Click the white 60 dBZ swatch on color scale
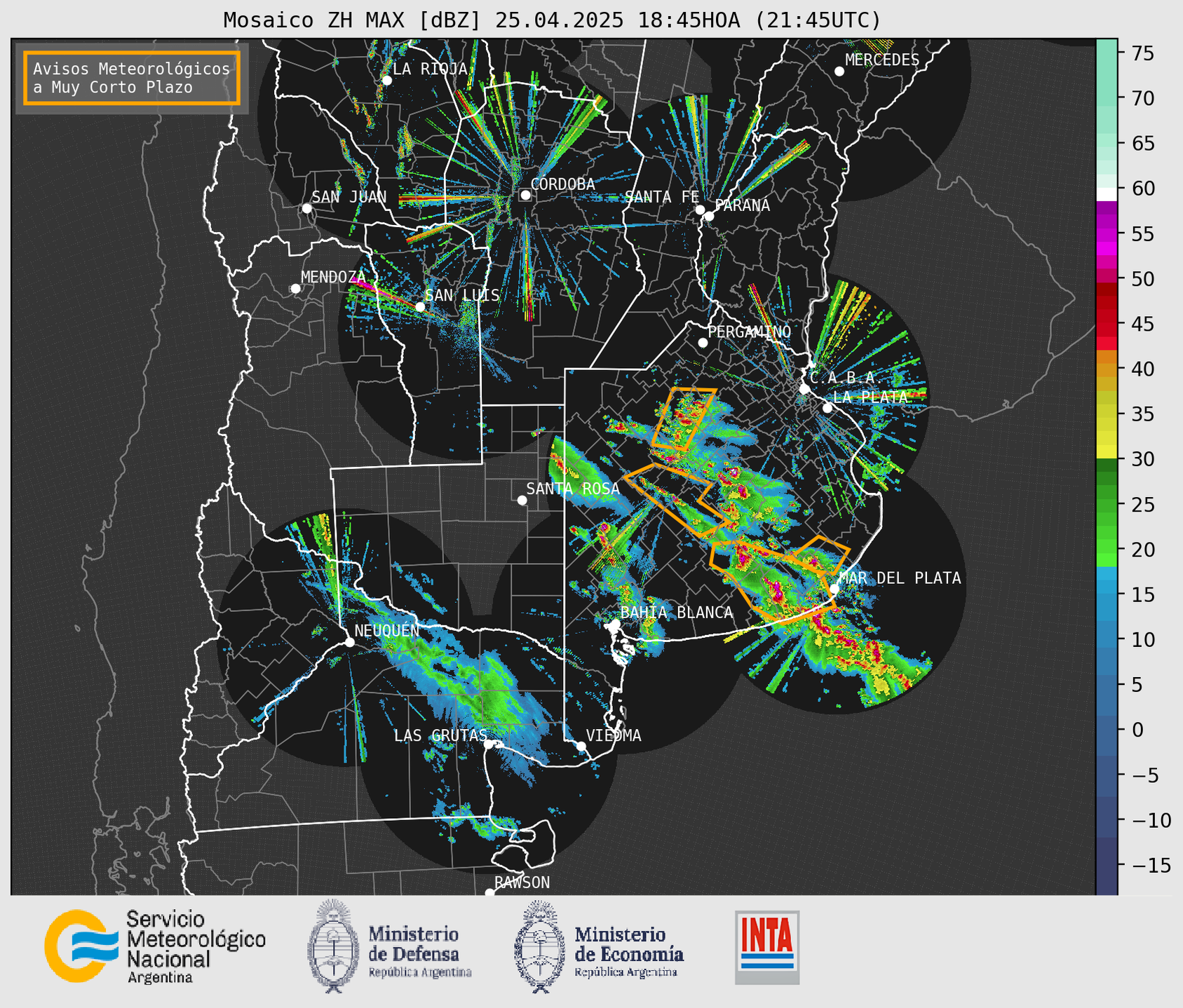This screenshot has height=1008, width=1183. [1107, 193]
